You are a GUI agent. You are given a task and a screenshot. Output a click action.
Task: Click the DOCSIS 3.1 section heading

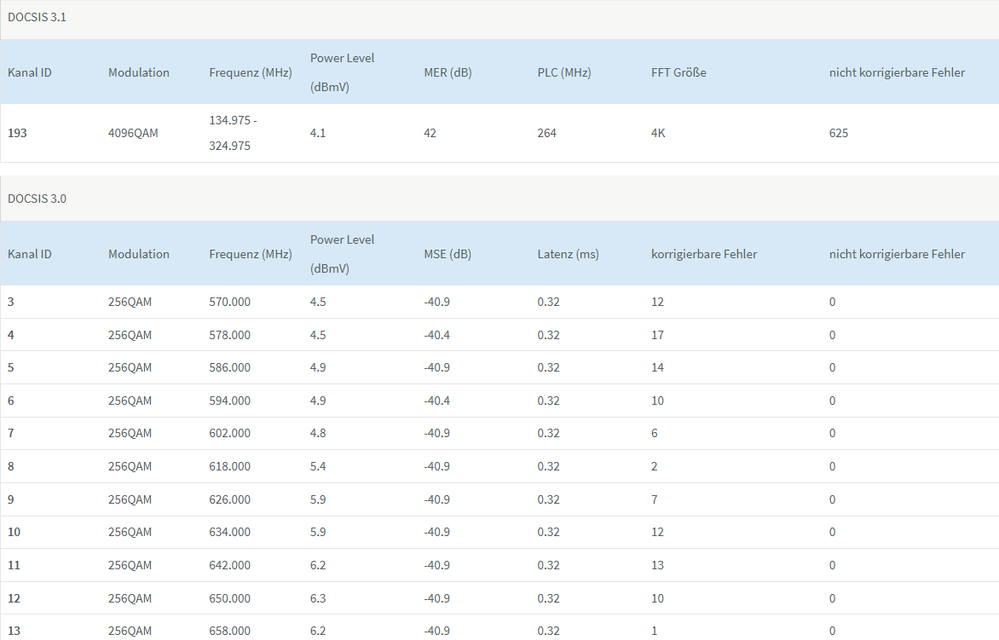click(37, 17)
